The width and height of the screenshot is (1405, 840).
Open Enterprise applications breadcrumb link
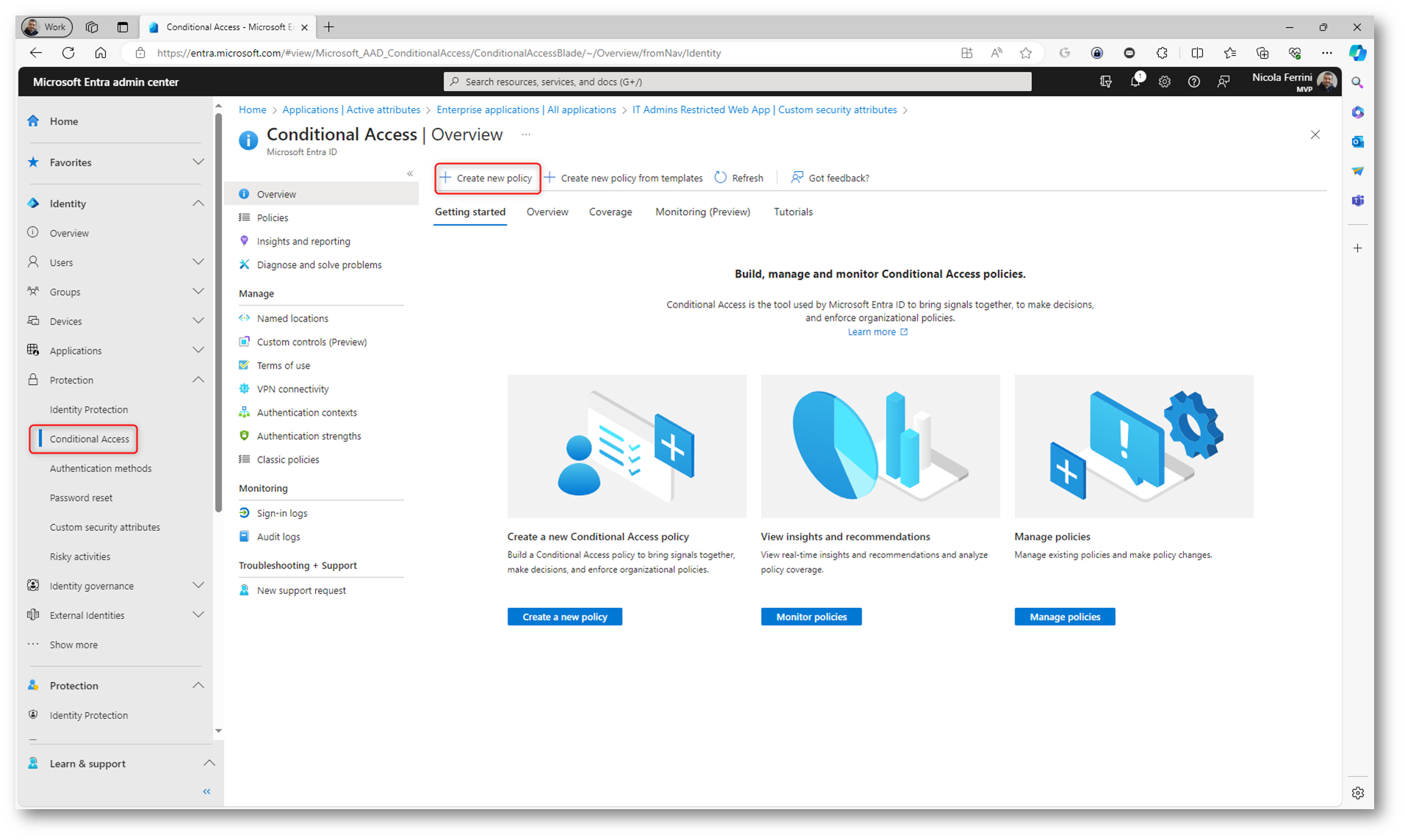point(526,109)
